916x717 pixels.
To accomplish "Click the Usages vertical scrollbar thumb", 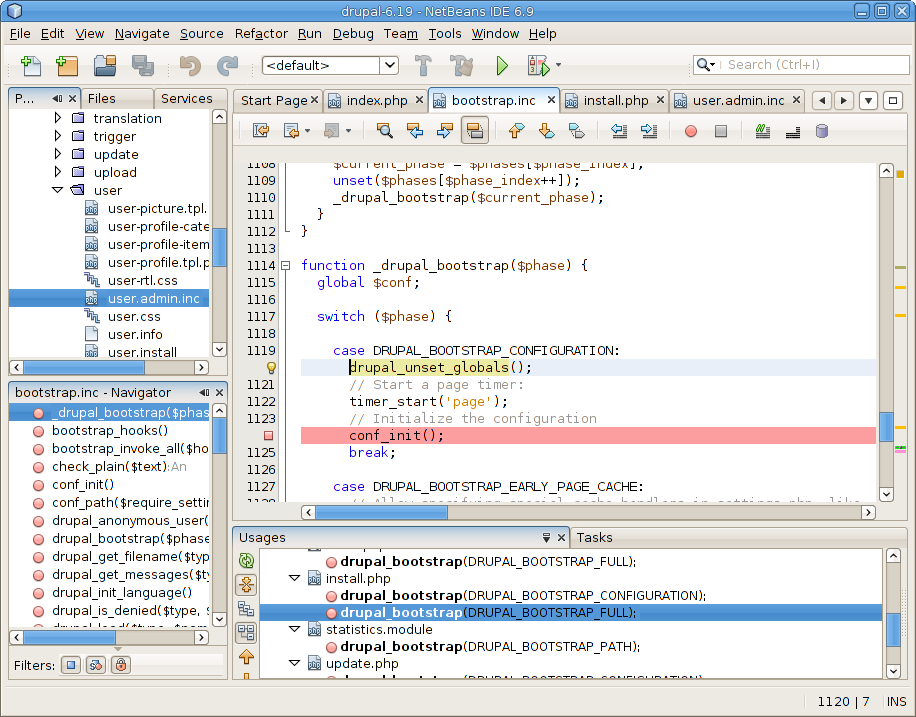I will click(893, 630).
